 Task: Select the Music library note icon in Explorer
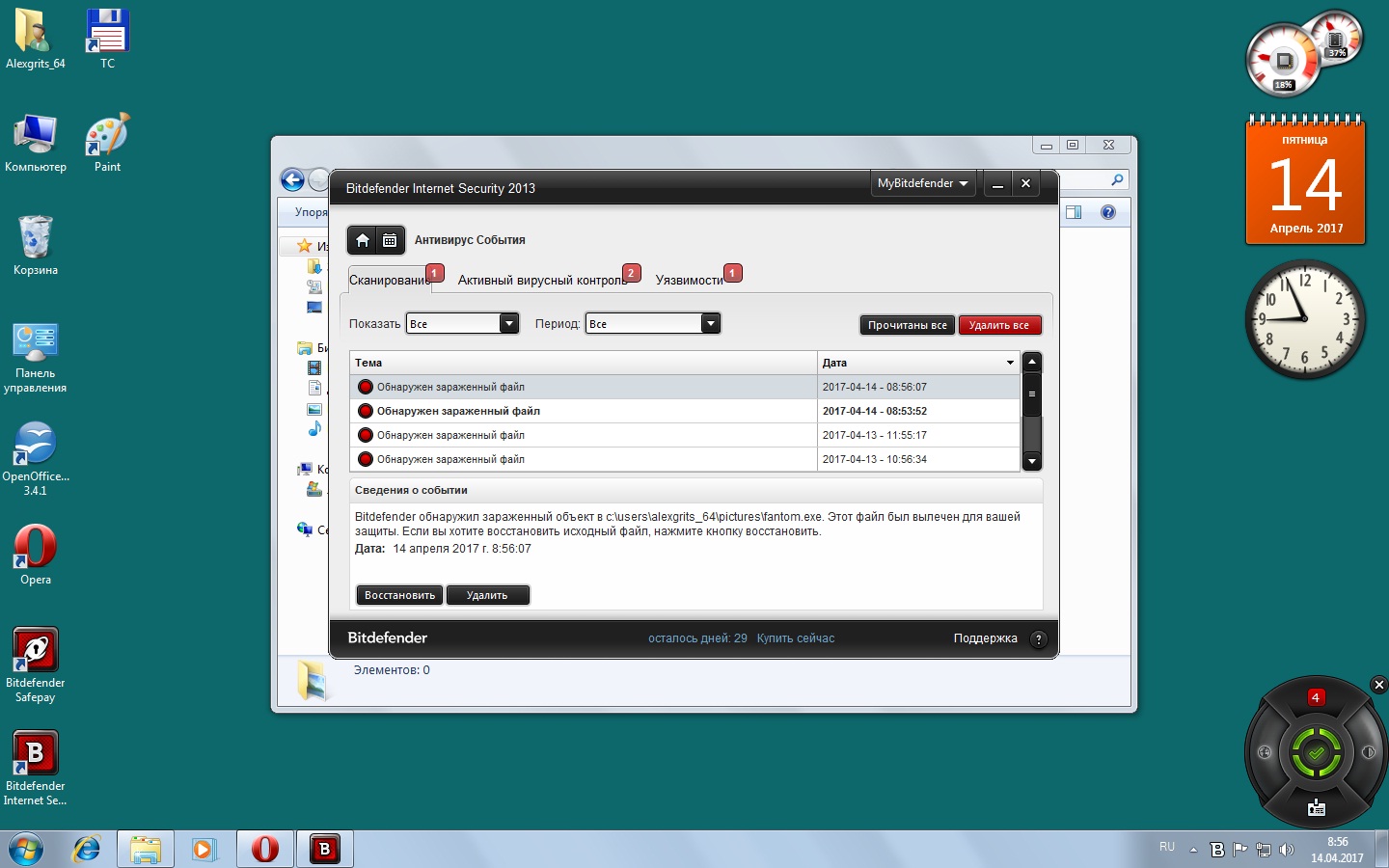[x=314, y=428]
